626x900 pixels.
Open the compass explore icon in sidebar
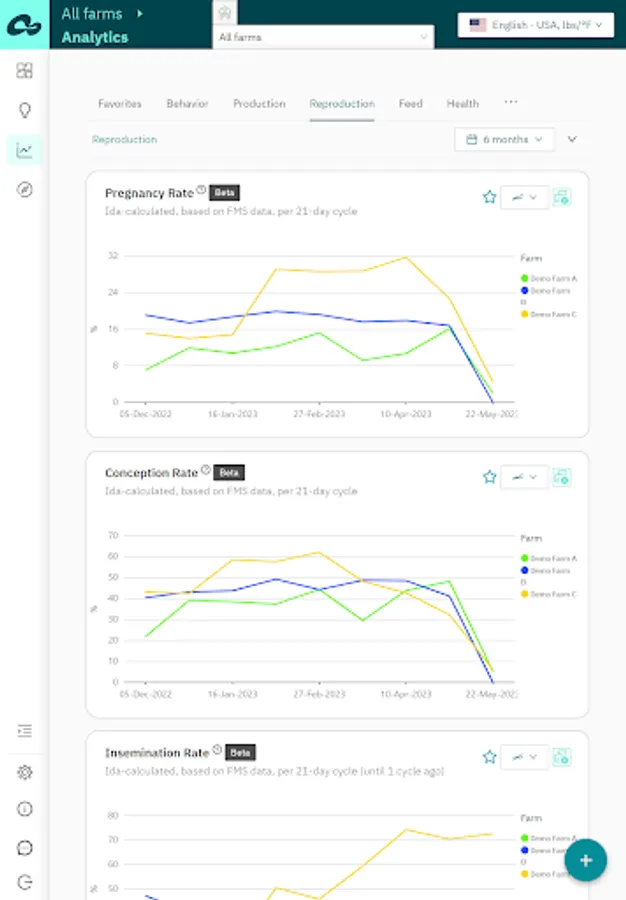pyautogui.click(x=25, y=189)
